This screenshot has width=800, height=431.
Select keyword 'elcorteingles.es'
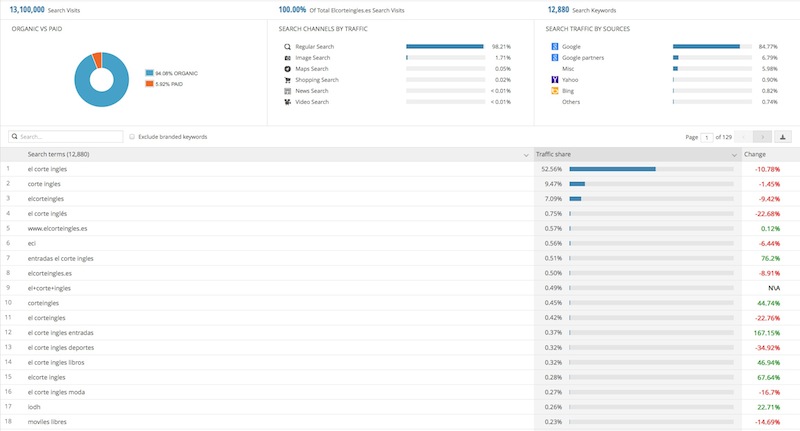point(49,273)
